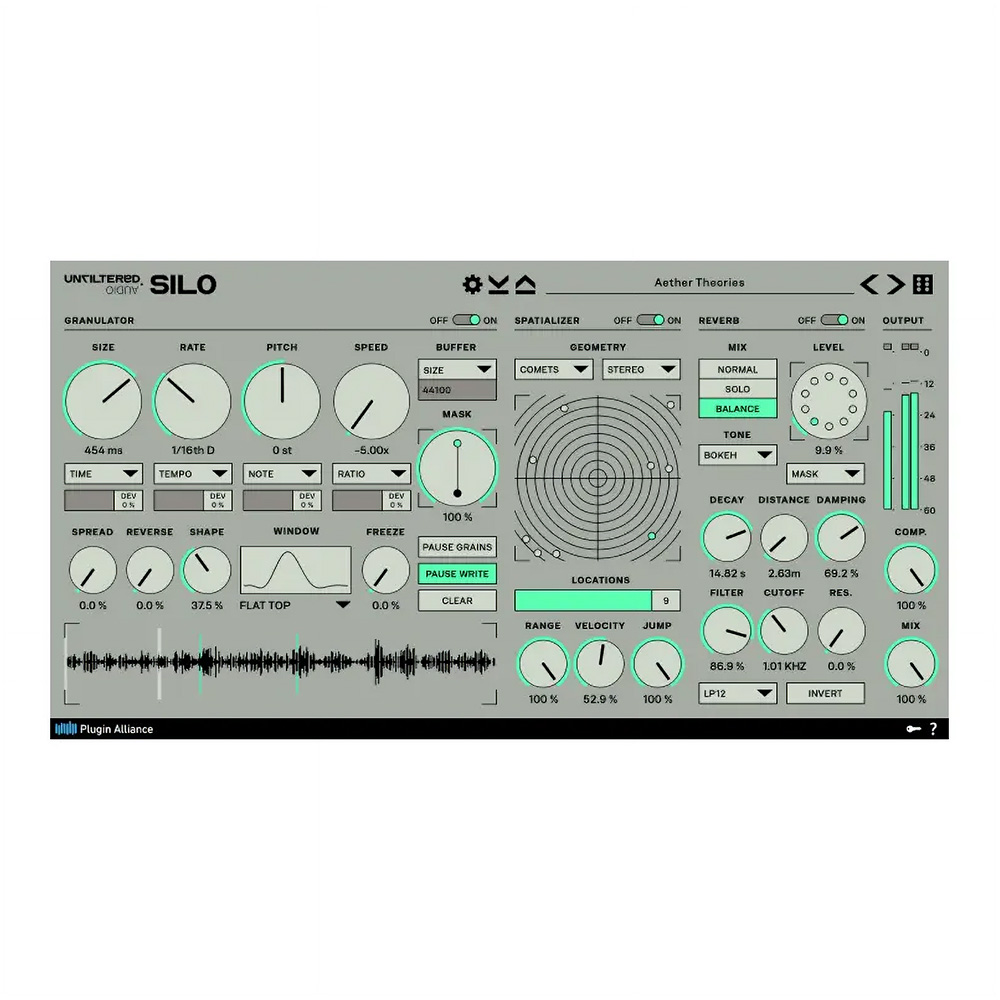The image size is (1000, 1000).
Task: Open the COMETS geometry dropdown
Action: tap(554, 369)
